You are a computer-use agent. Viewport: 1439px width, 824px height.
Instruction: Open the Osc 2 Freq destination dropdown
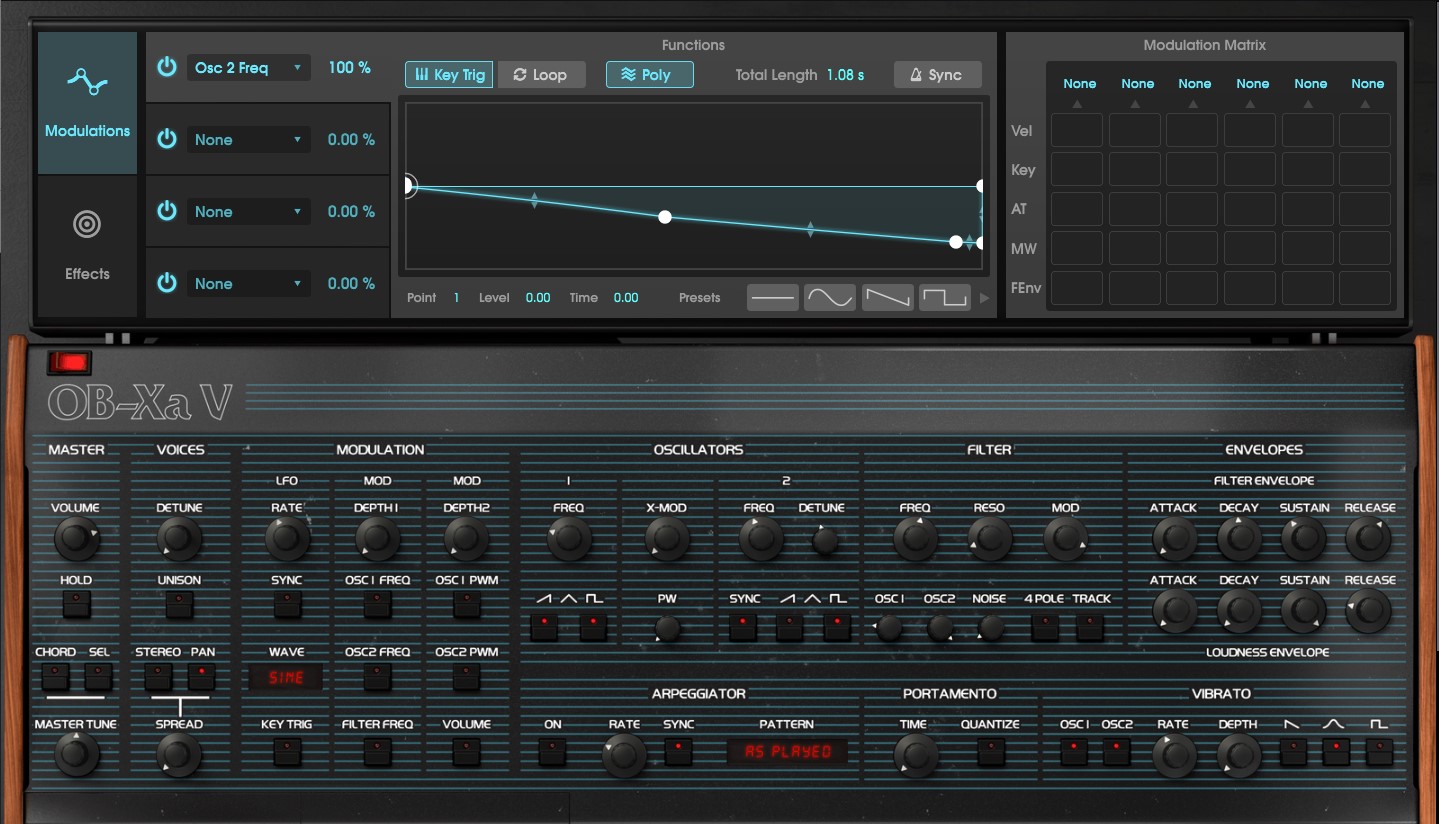click(x=248, y=68)
